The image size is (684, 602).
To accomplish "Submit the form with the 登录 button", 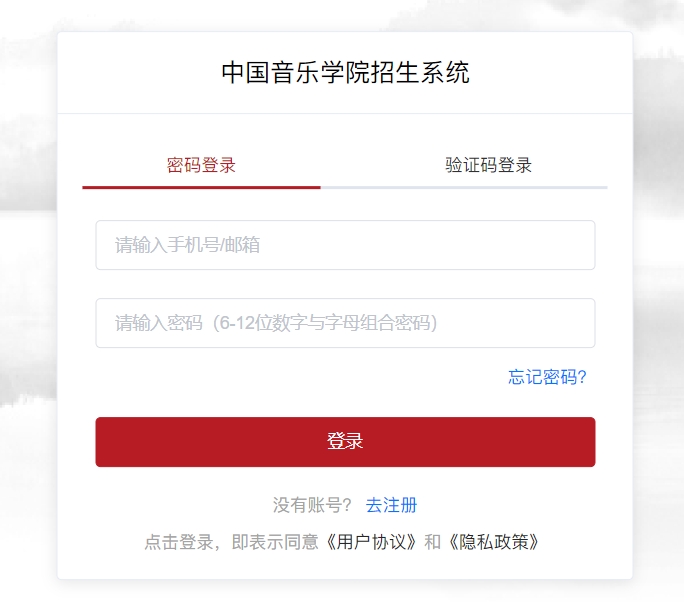I will 345,442.
